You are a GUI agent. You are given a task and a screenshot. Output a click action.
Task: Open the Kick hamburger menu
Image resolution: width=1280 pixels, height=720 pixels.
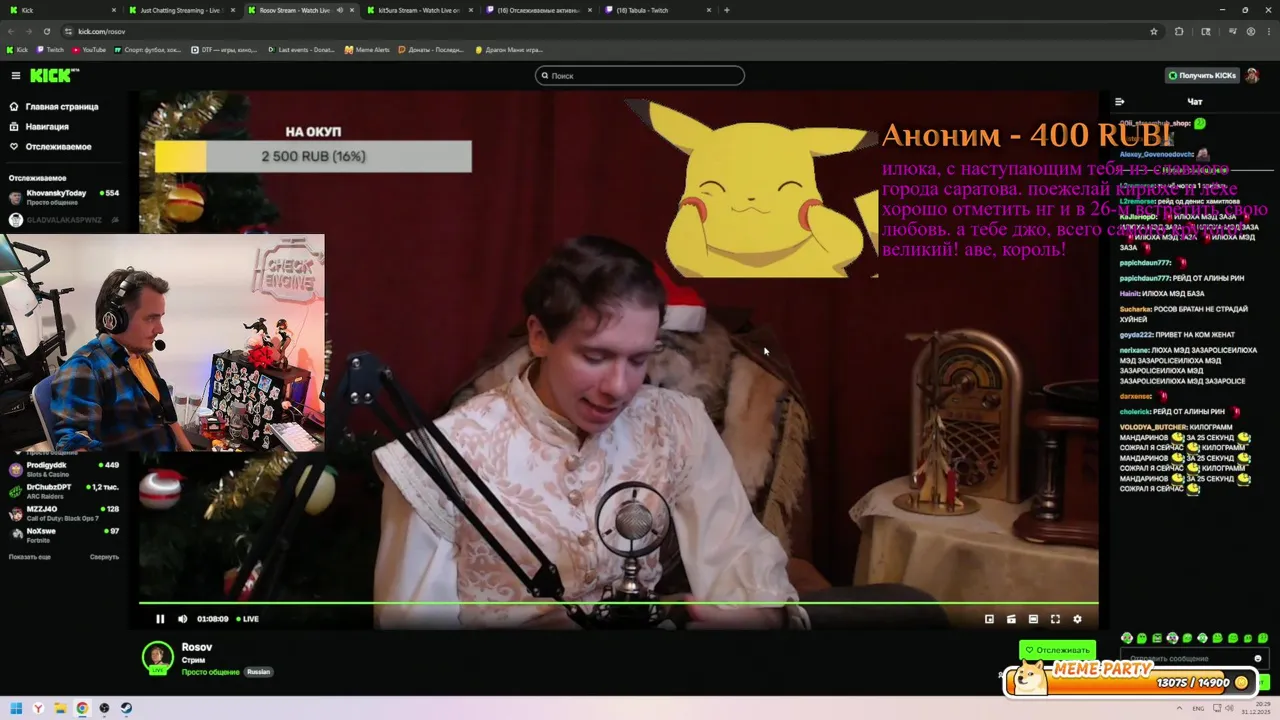click(x=16, y=75)
